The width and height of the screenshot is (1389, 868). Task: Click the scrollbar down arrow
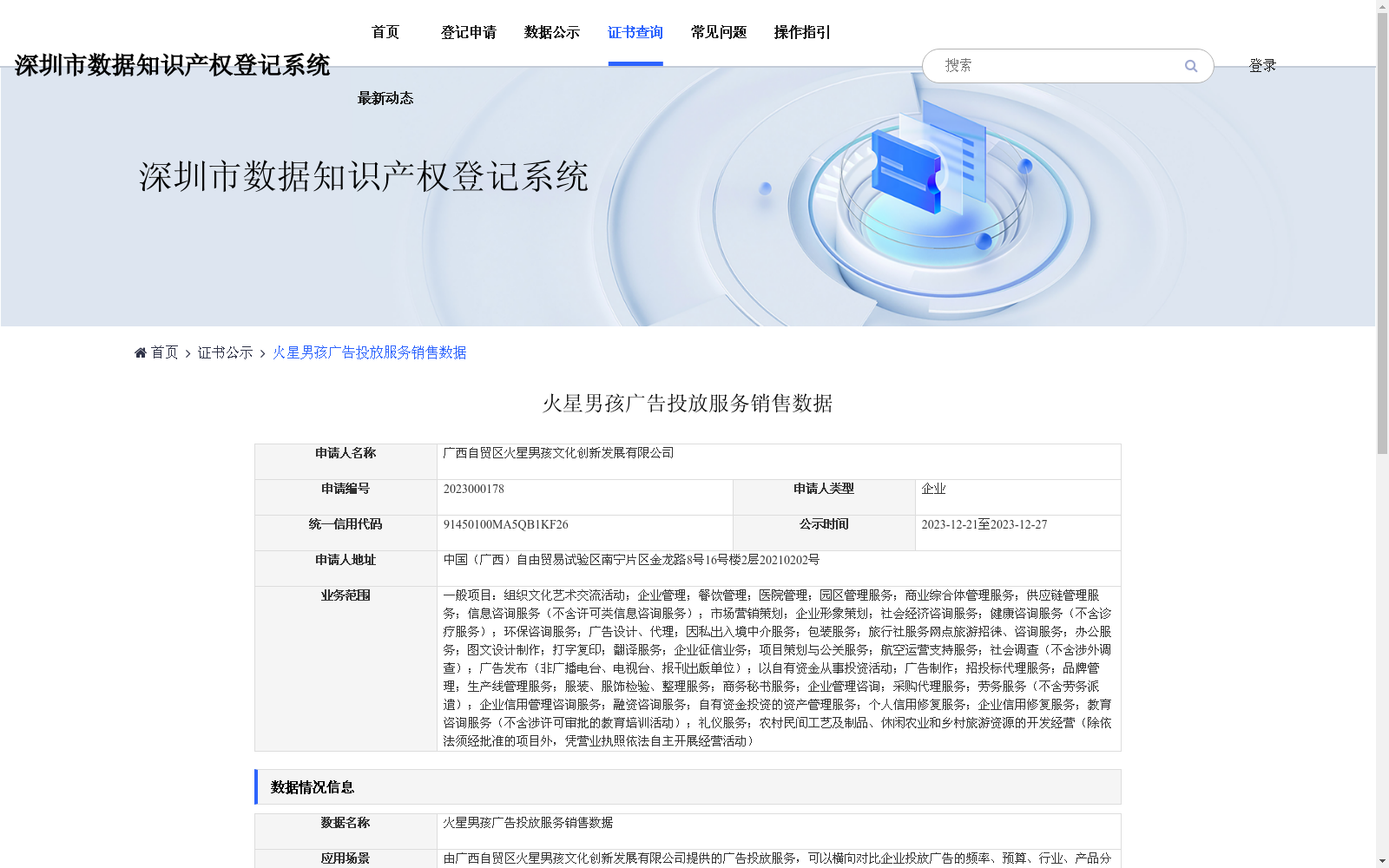coord(1382,862)
